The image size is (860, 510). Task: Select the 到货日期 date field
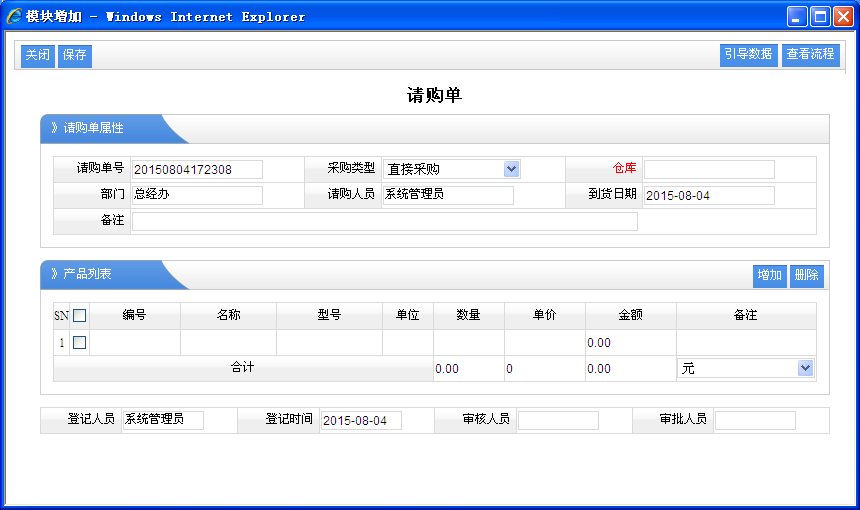tap(709, 195)
